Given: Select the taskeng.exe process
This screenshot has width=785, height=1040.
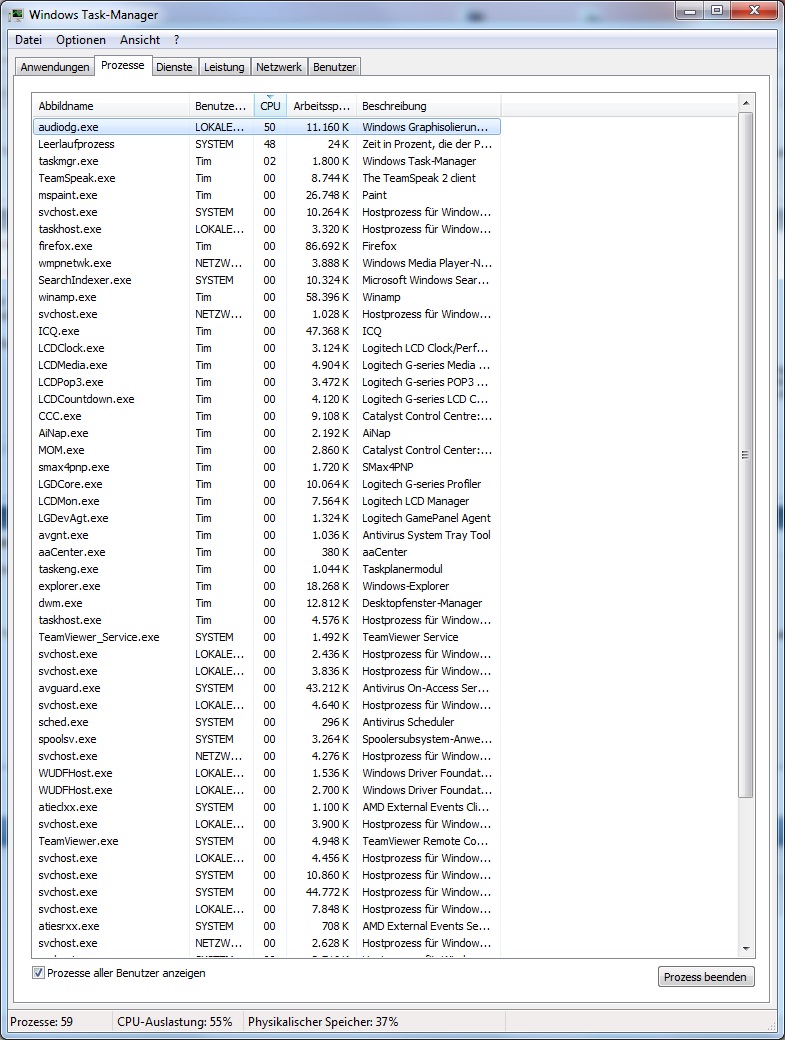Looking at the screenshot, I should 267,569.
